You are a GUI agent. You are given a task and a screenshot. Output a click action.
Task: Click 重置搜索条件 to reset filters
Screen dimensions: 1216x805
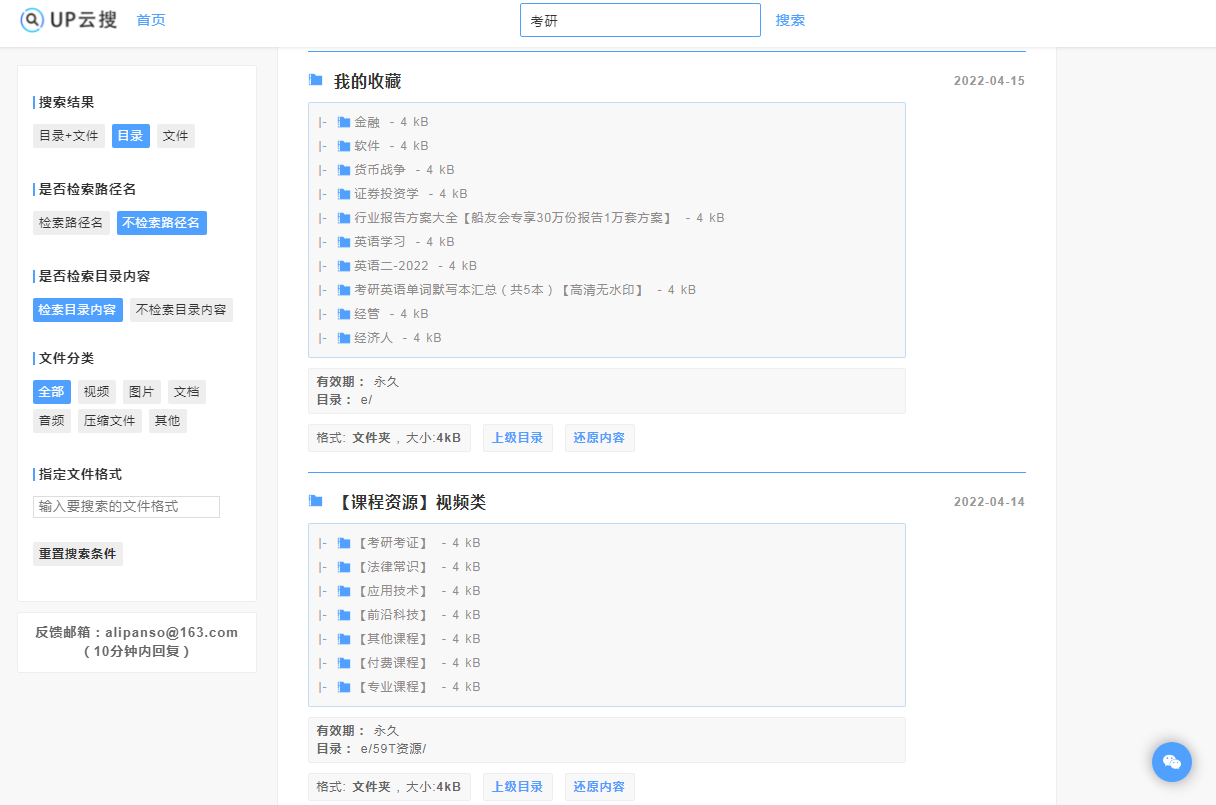(78, 554)
